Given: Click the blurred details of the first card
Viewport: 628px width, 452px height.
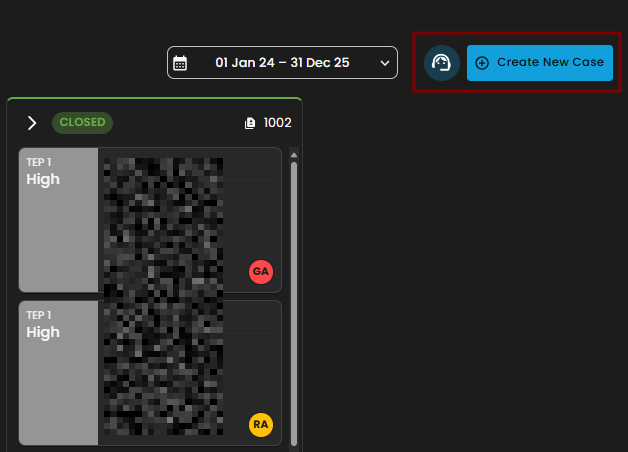Looking at the screenshot, I should pos(163,220).
